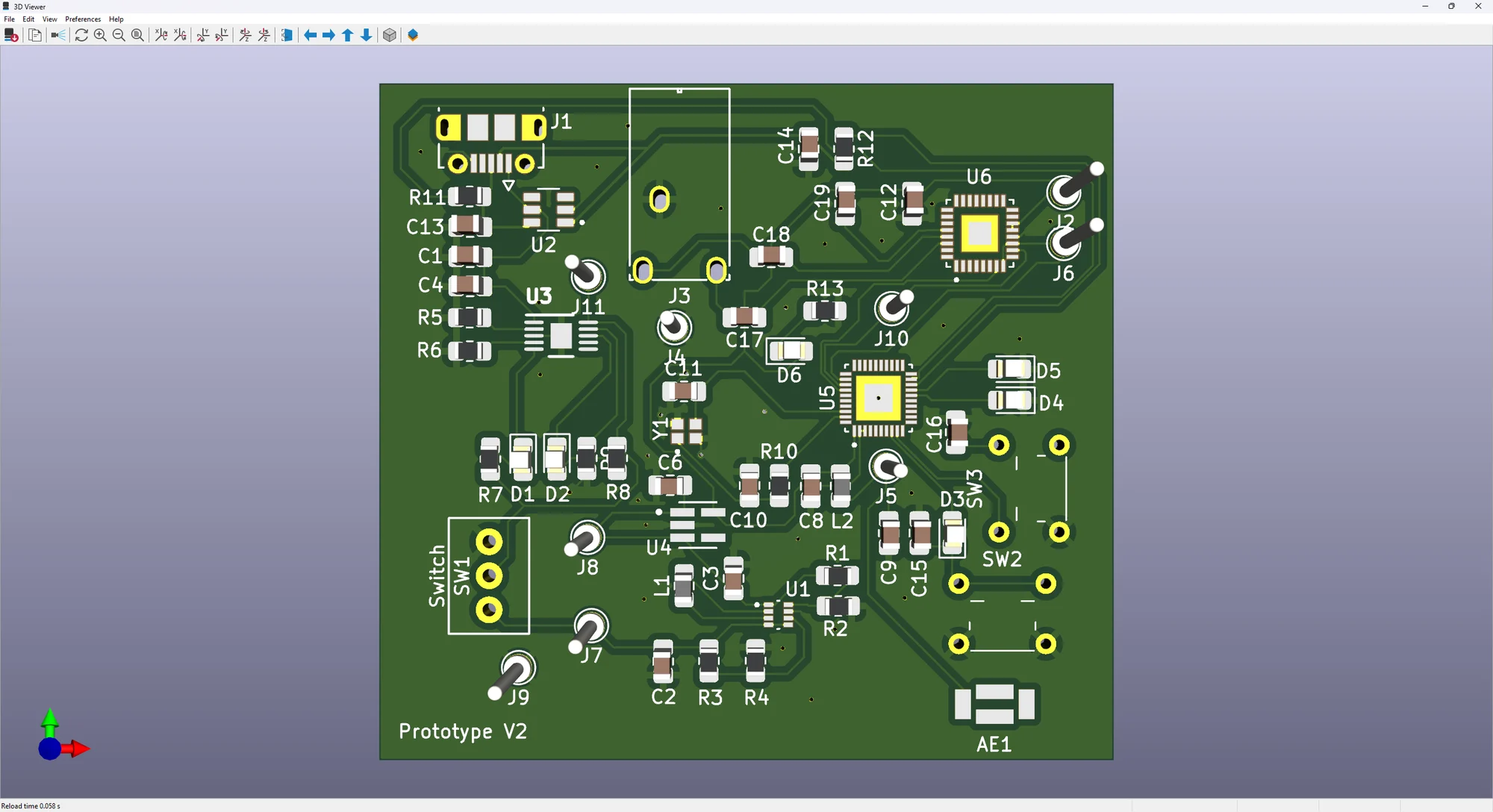The image size is (1493, 812).
Task: Rotate Z clockwise
Action: point(246,35)
